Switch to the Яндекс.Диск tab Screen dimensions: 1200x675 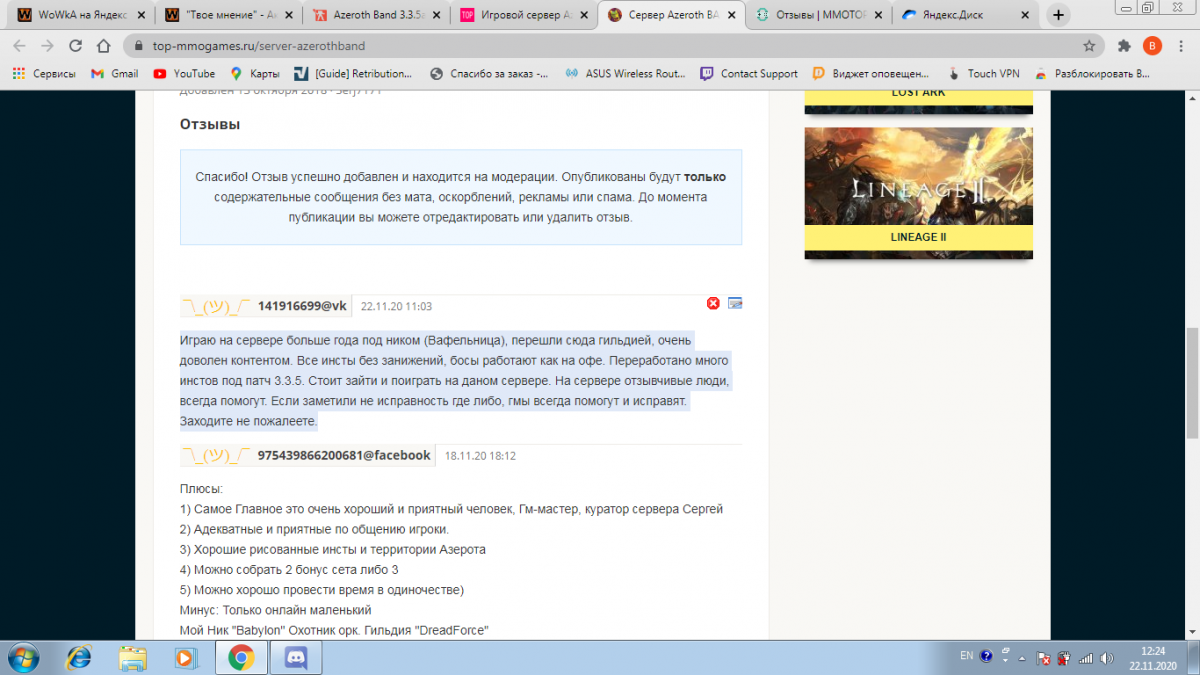pos(960,16)
